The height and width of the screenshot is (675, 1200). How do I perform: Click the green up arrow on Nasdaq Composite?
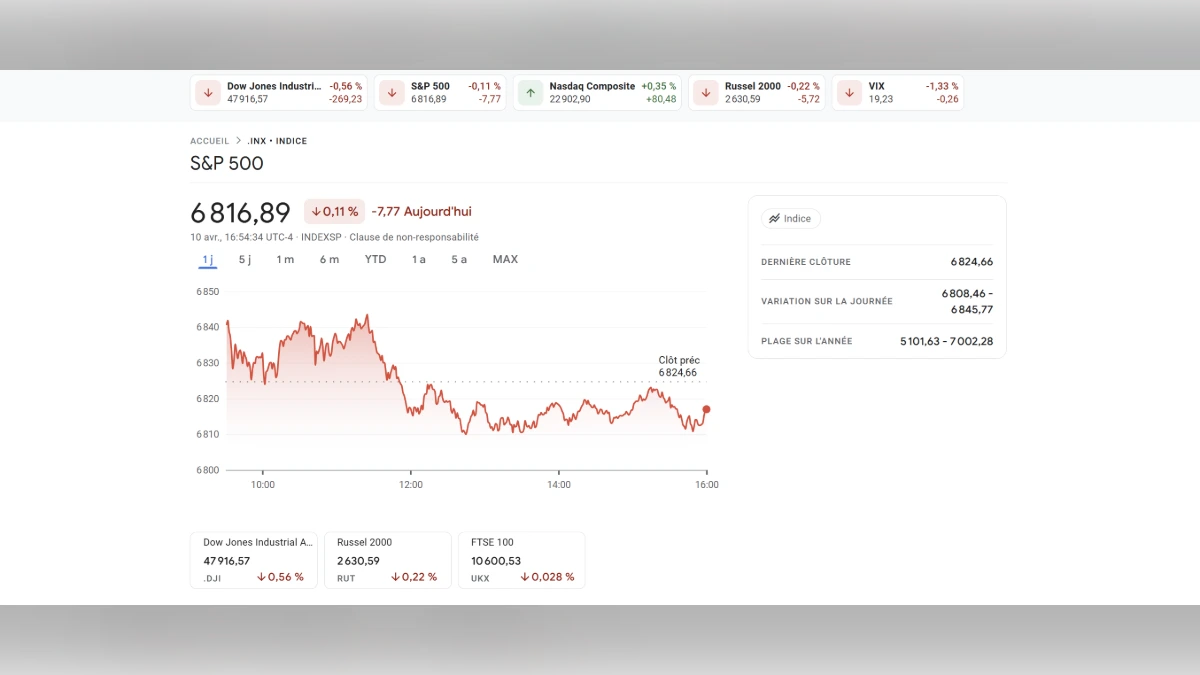coord(529,92)
